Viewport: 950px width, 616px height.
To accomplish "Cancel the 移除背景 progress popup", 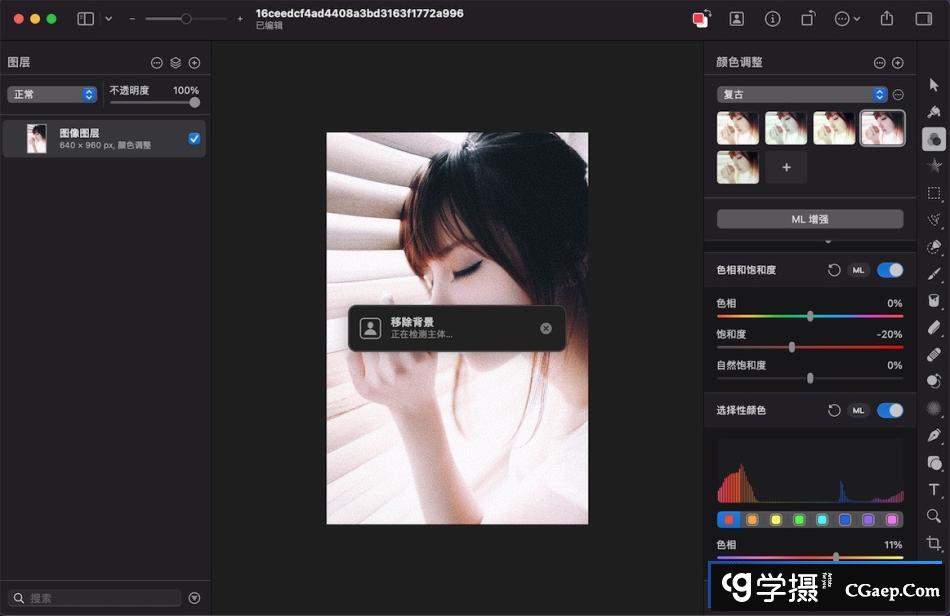I will coord(545,328).
